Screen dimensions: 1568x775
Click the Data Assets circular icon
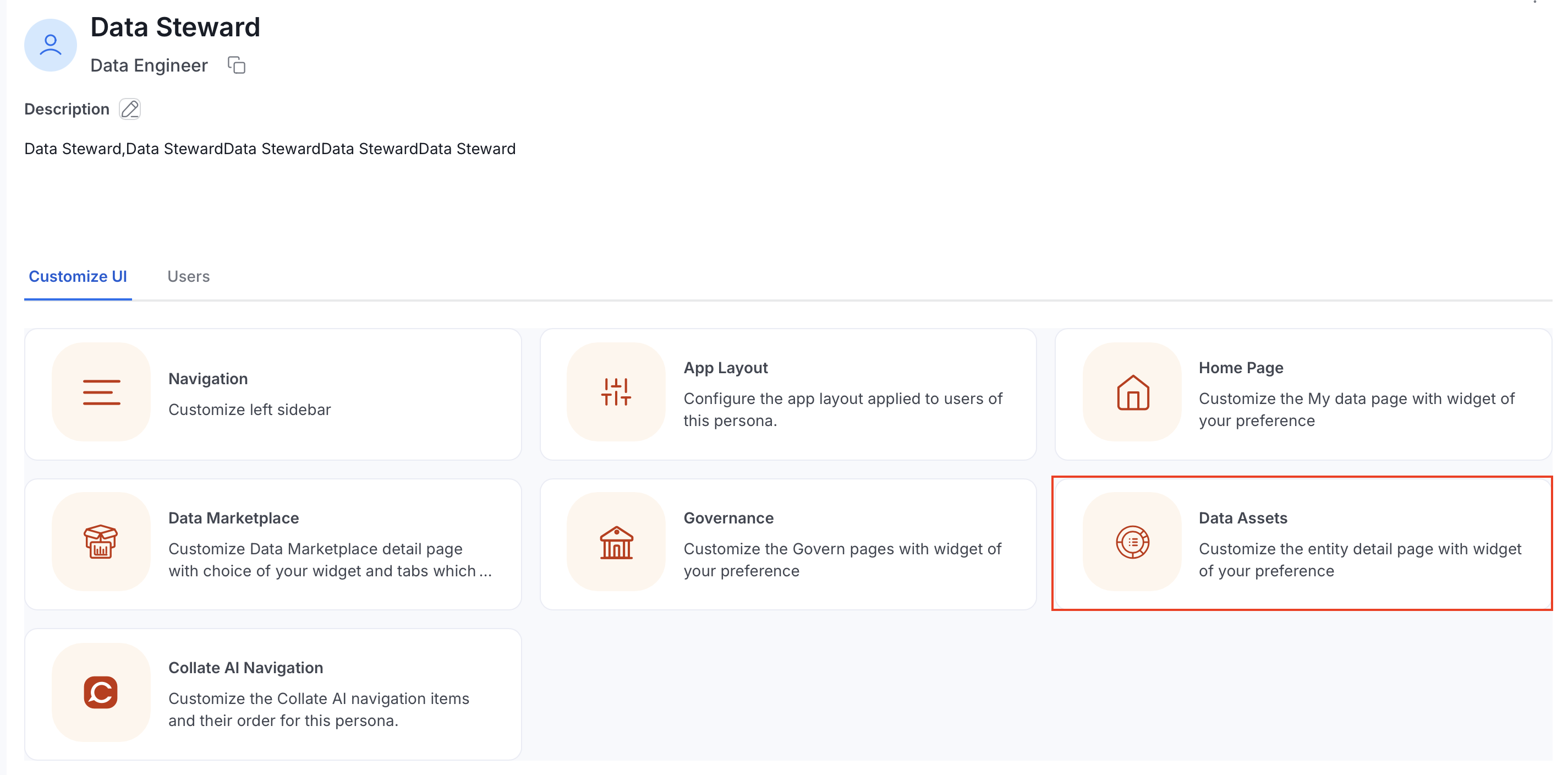coord(1132,542)
